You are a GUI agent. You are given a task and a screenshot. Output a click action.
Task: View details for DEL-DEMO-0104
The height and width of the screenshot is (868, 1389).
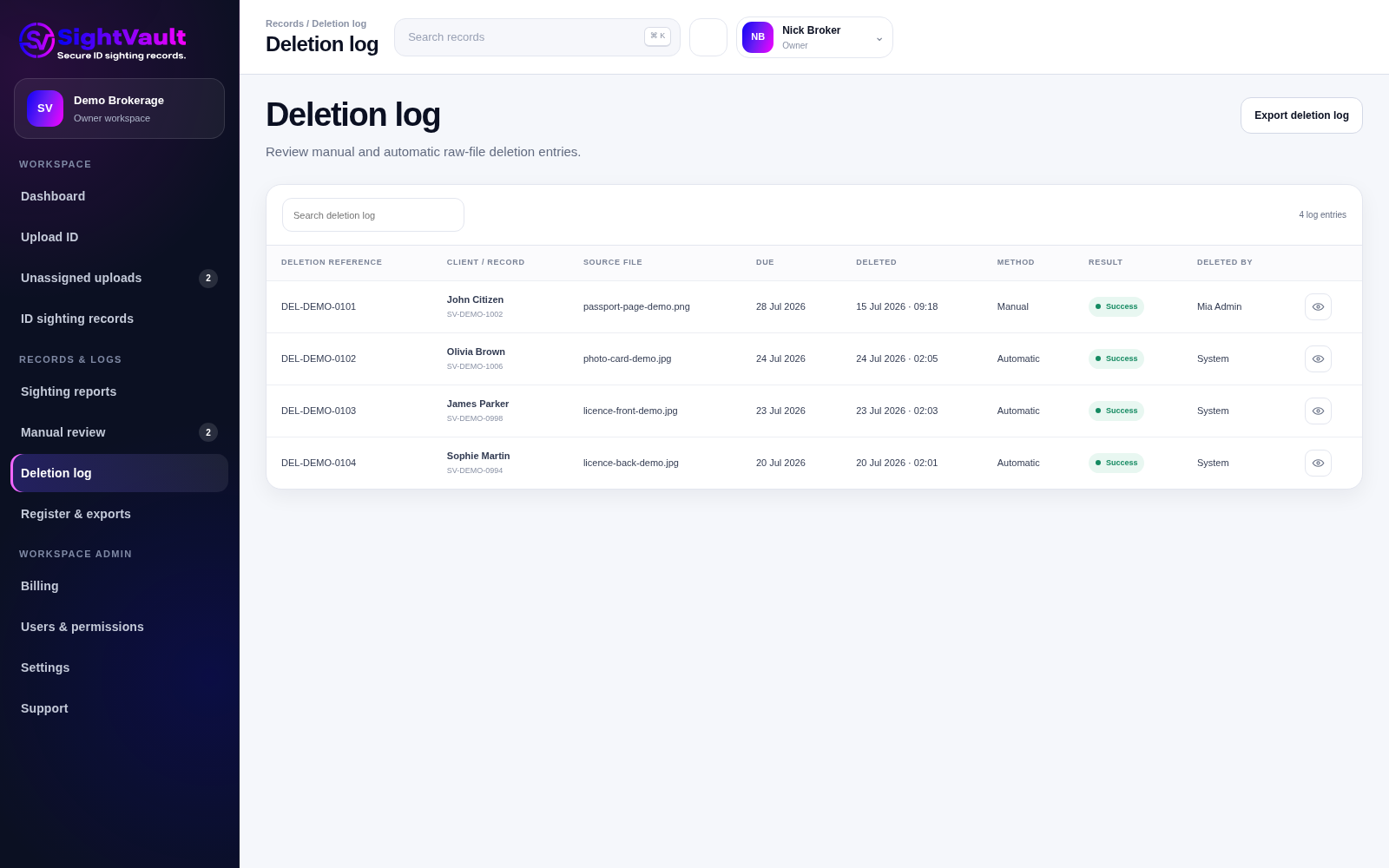click(x=1318, y=463)
